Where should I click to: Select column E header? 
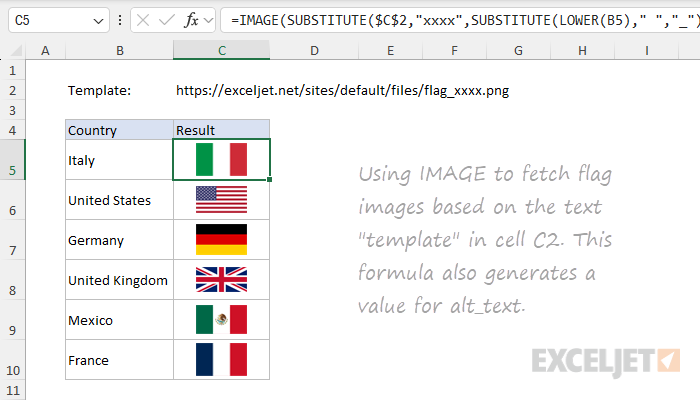point(390,51)
